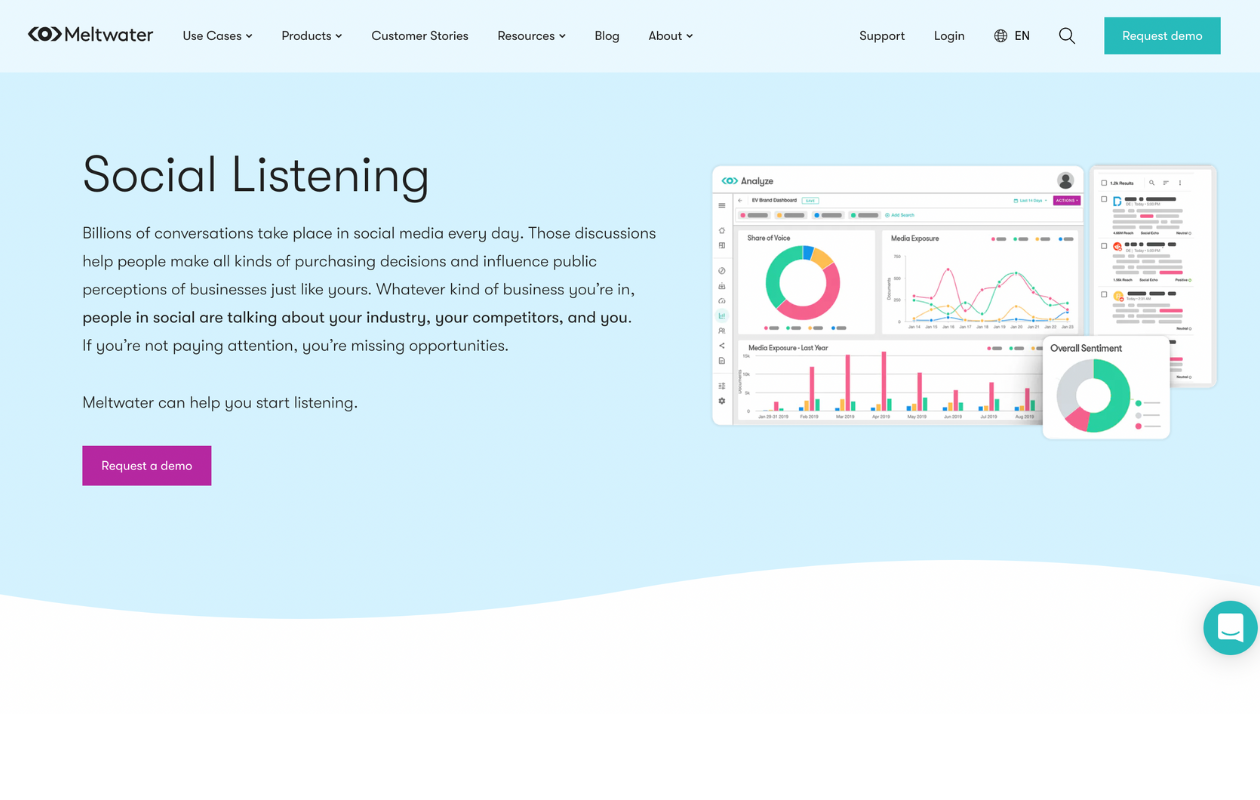Expand the Resources menu
This screenshot has height=800, width=1260.
[531, 36]
